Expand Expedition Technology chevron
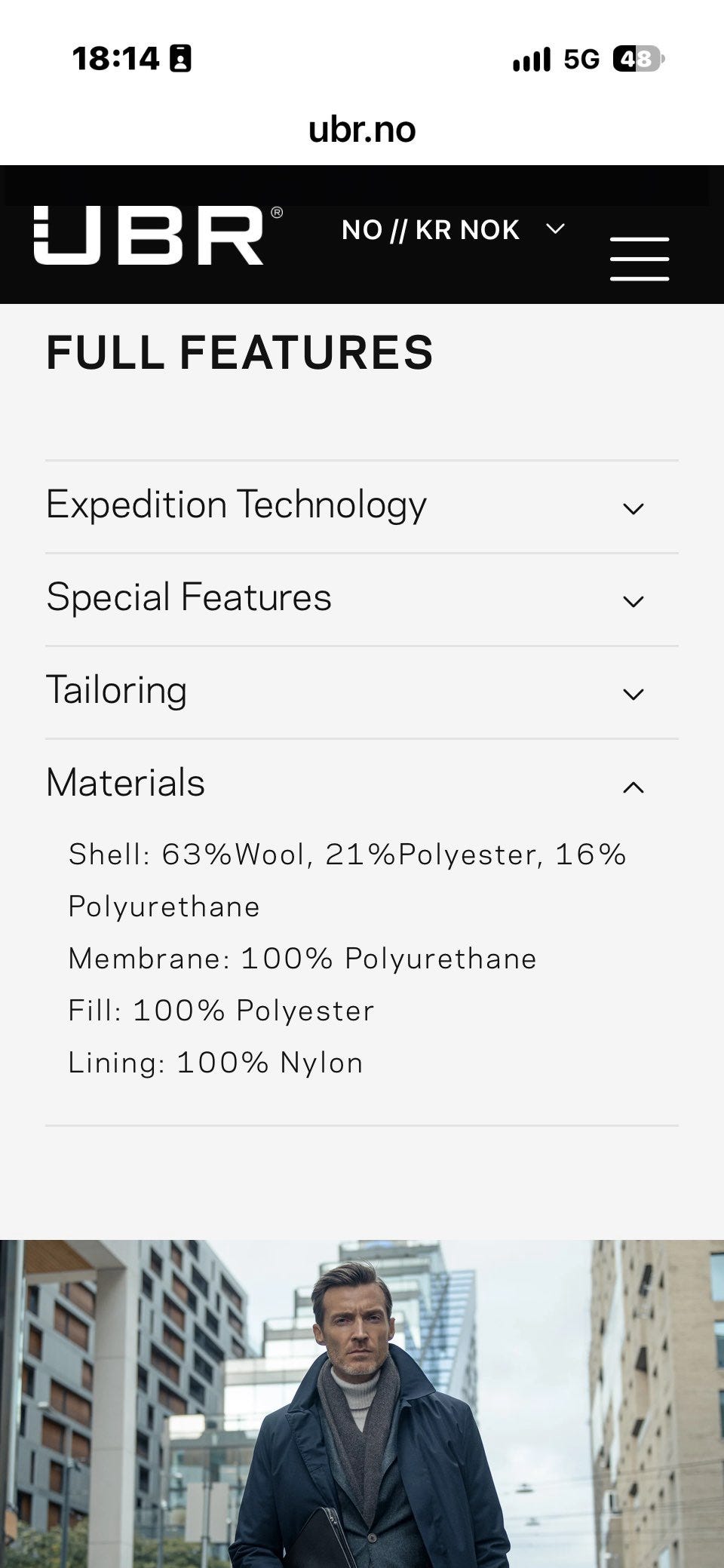This screenshot has height=1568, width=724. tap(633, 508)
